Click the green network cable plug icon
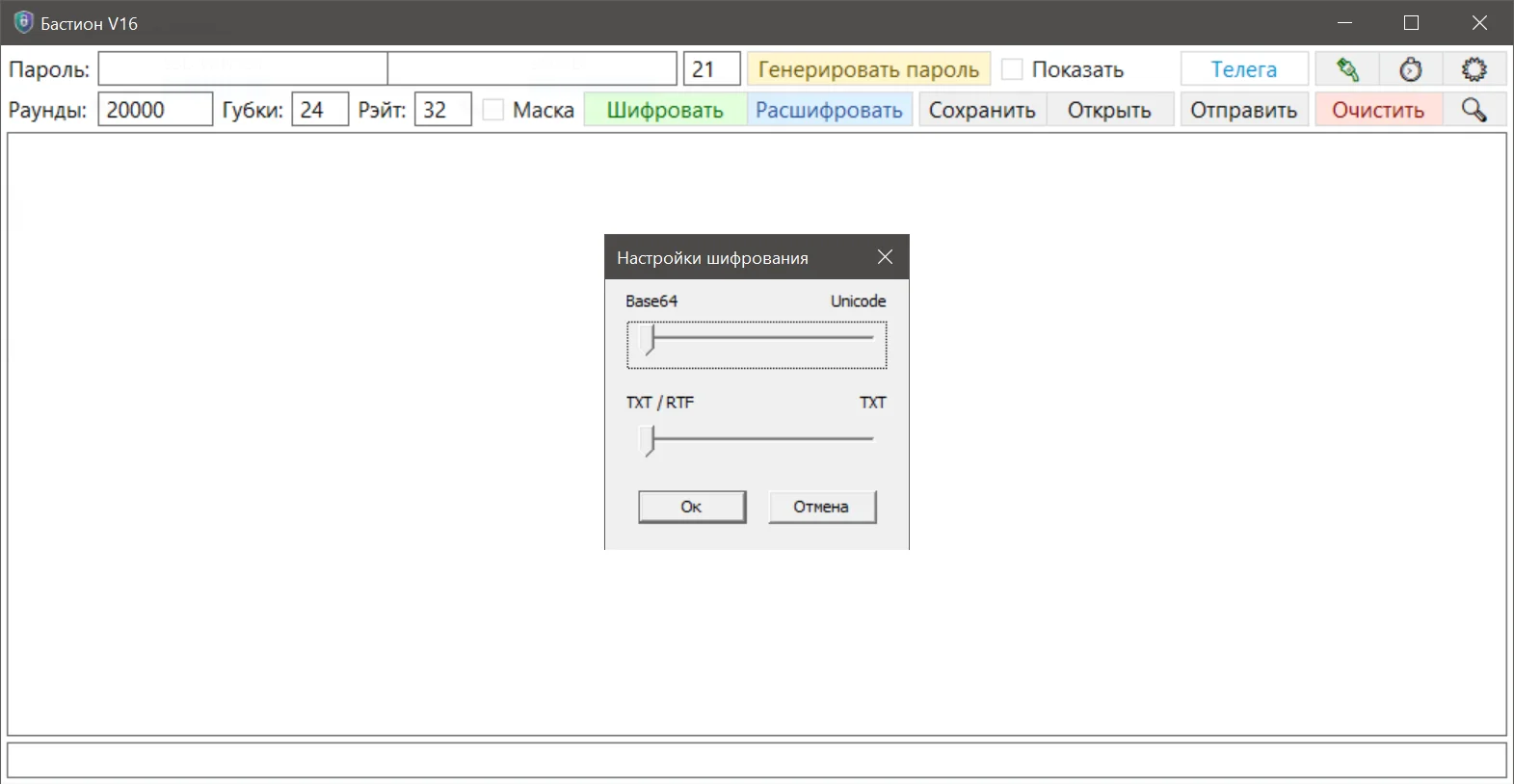The image size is (1514, 784). click(1347, 69)
